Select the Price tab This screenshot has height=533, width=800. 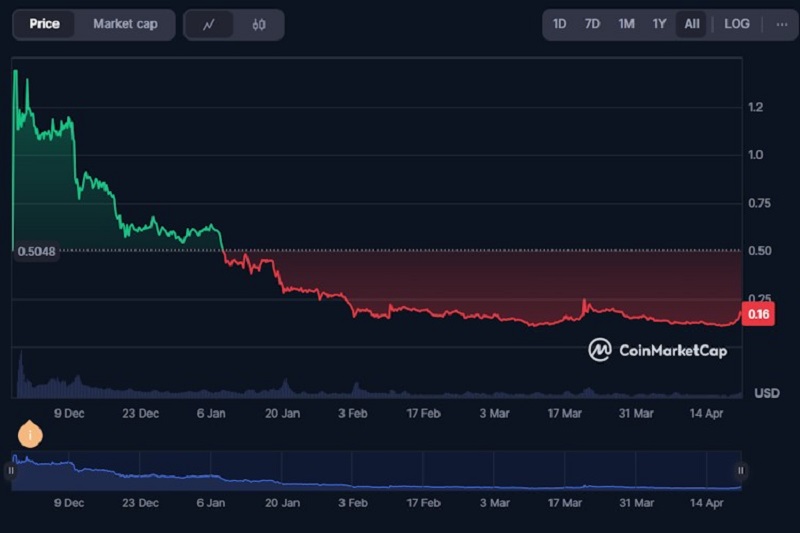[44, 24]
